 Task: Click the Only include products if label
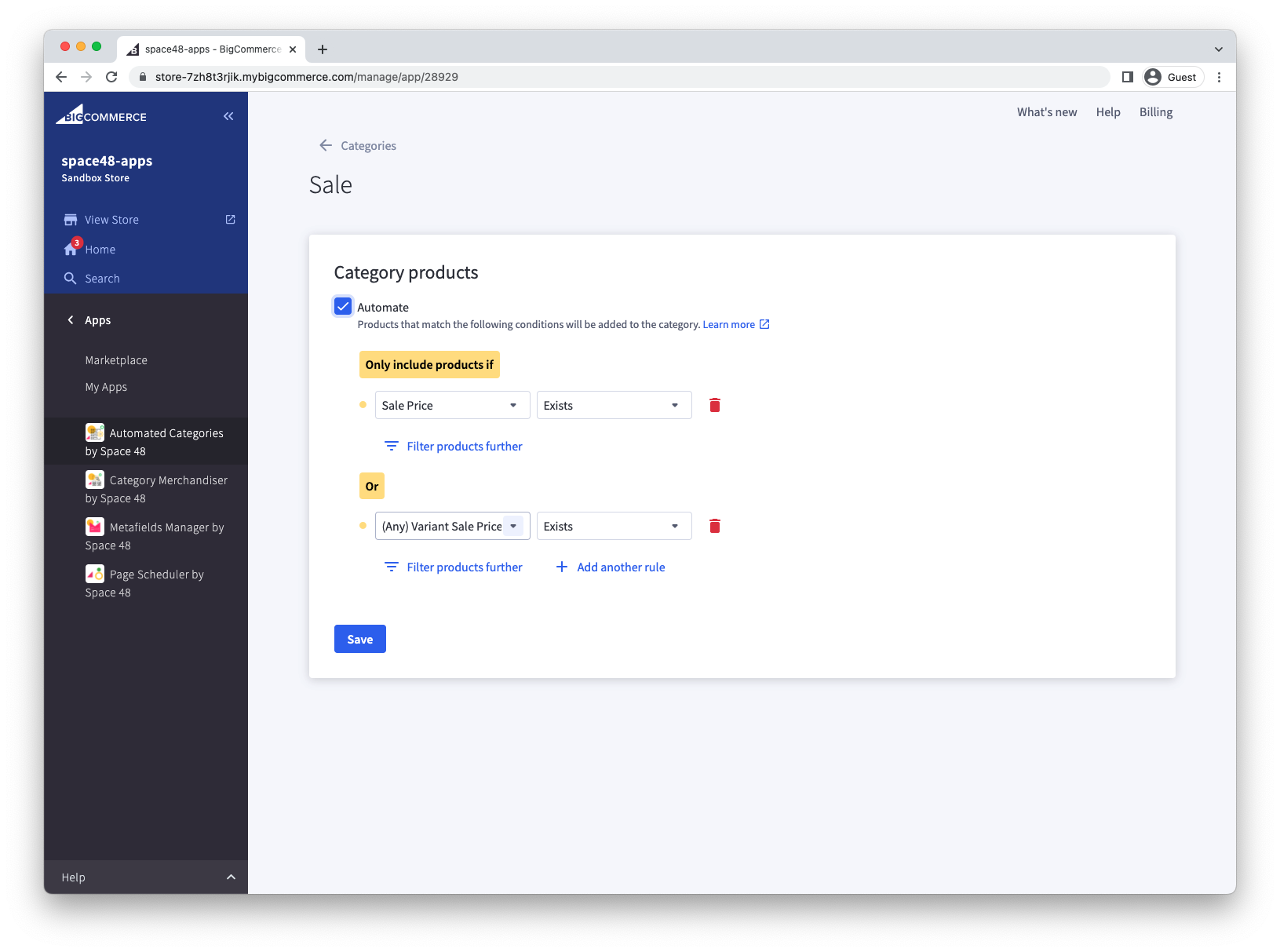pyautogui.click(x=429, y=364)
